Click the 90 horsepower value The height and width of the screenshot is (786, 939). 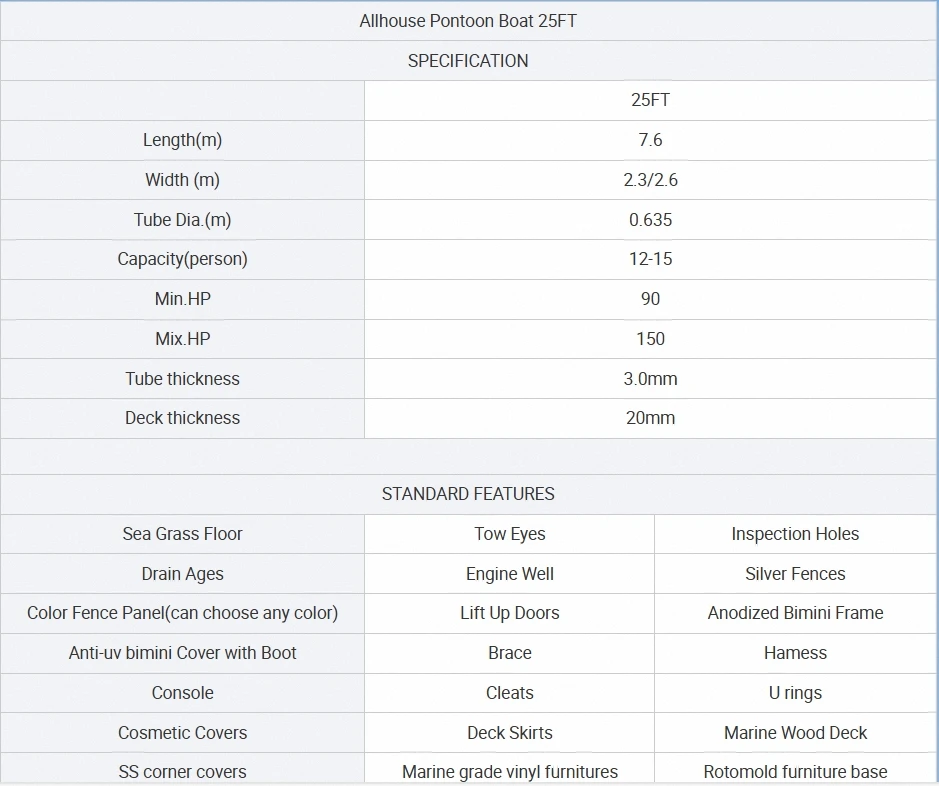(x=650, y=299)
